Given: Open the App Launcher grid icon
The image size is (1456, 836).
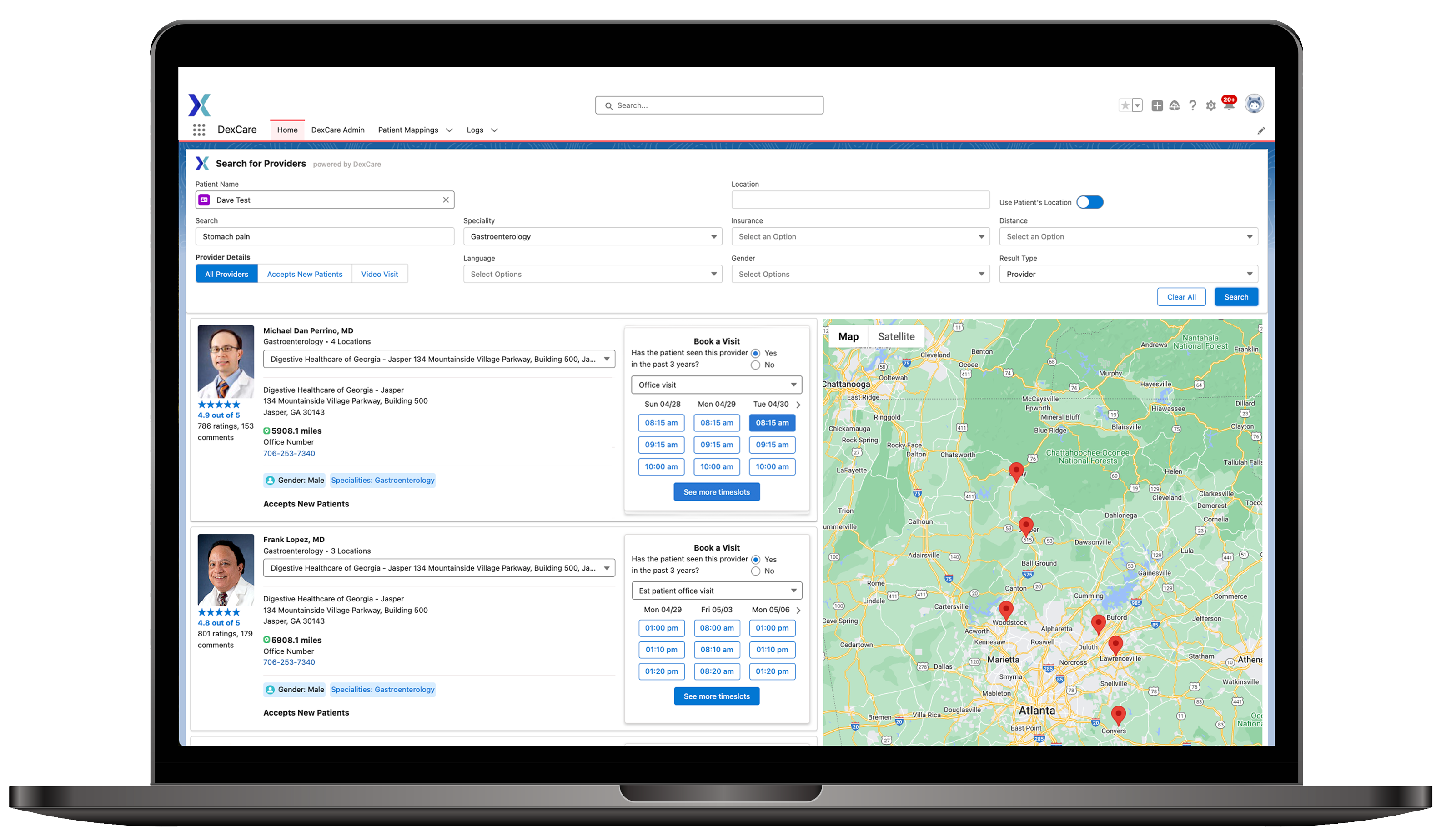Looking at the screenshot, I should pyautogui.click(x=199, y=130).
